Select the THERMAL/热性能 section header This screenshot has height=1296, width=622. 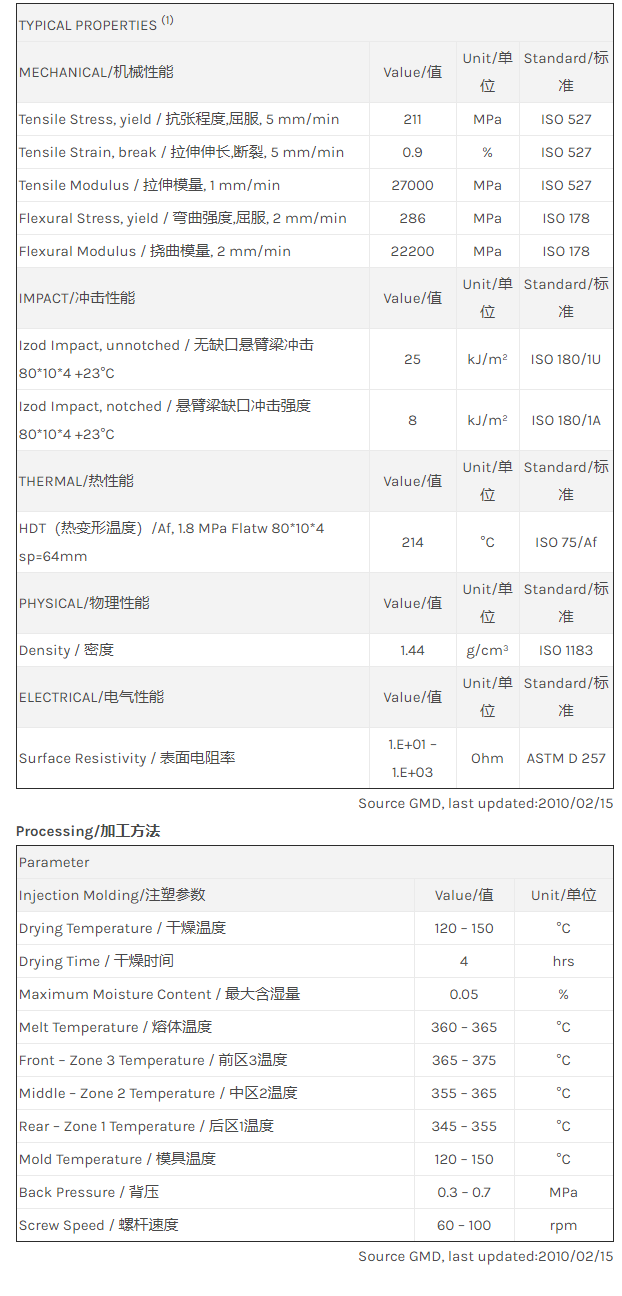pos(76,481)
